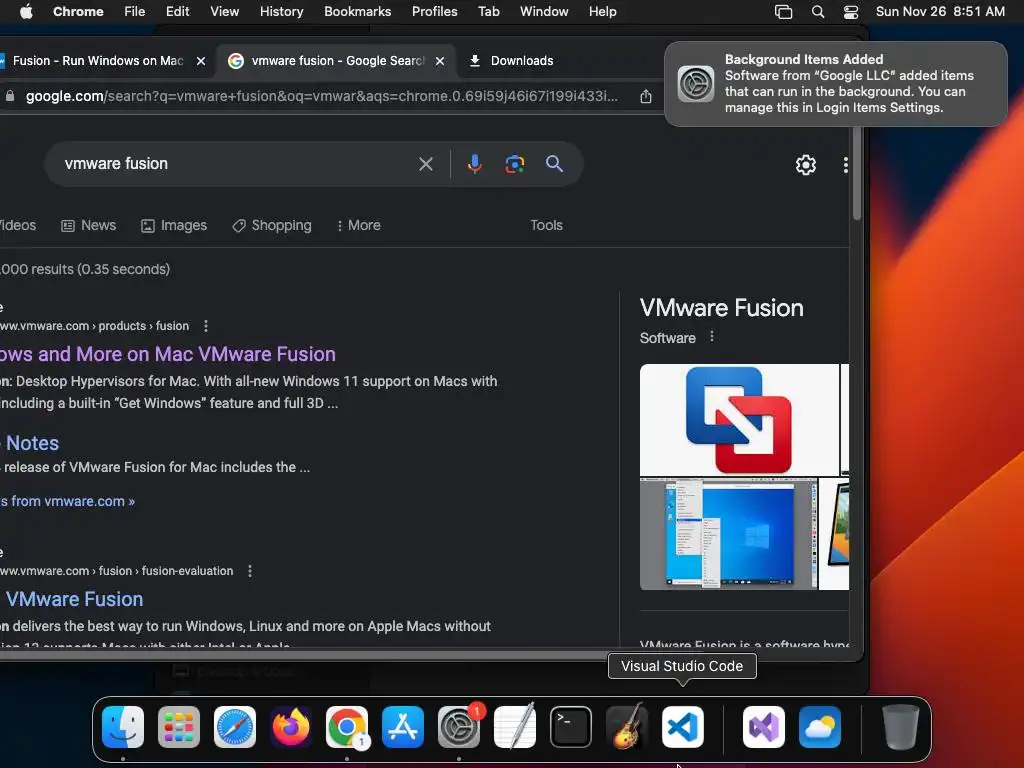Open the Bookmarks menu
The image size is (1024, 768).
[358, 12]
